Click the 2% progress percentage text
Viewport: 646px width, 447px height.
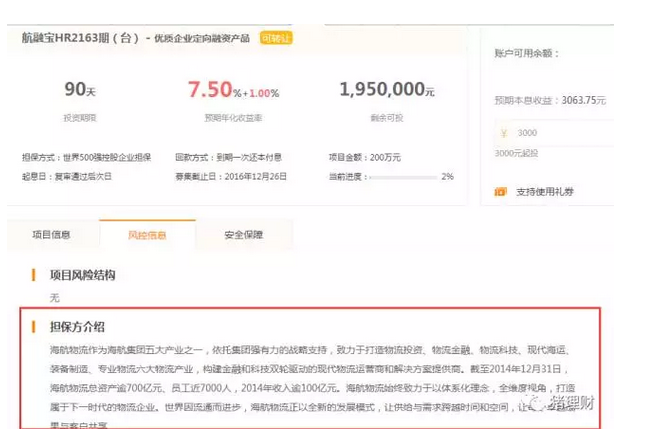[x=447, y=177]
